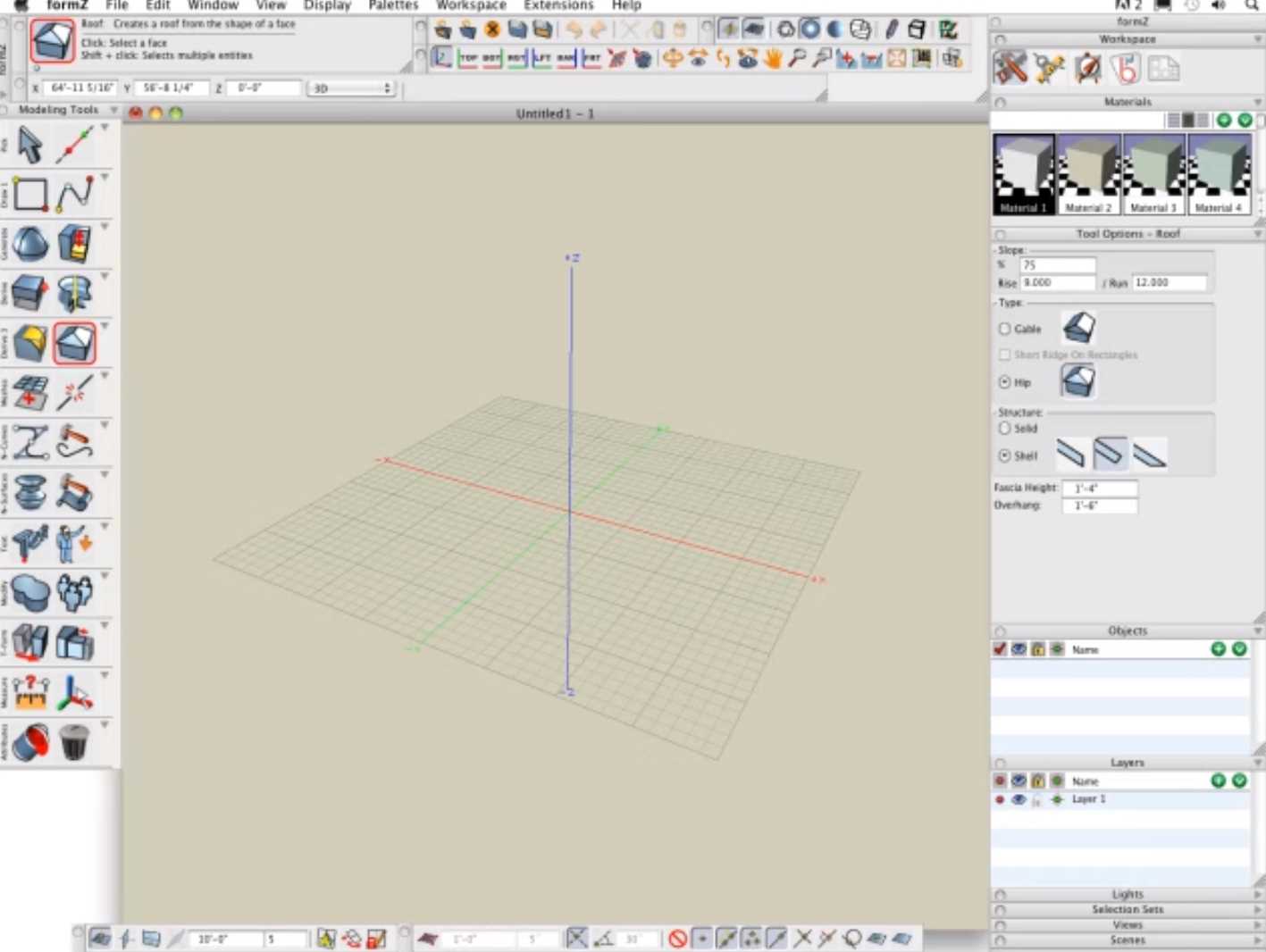The width and height of the screenshot is (1266, 952).
Task: Click the shaded sphere display icon
Action: pyautogui.click(x=834, y=29)
